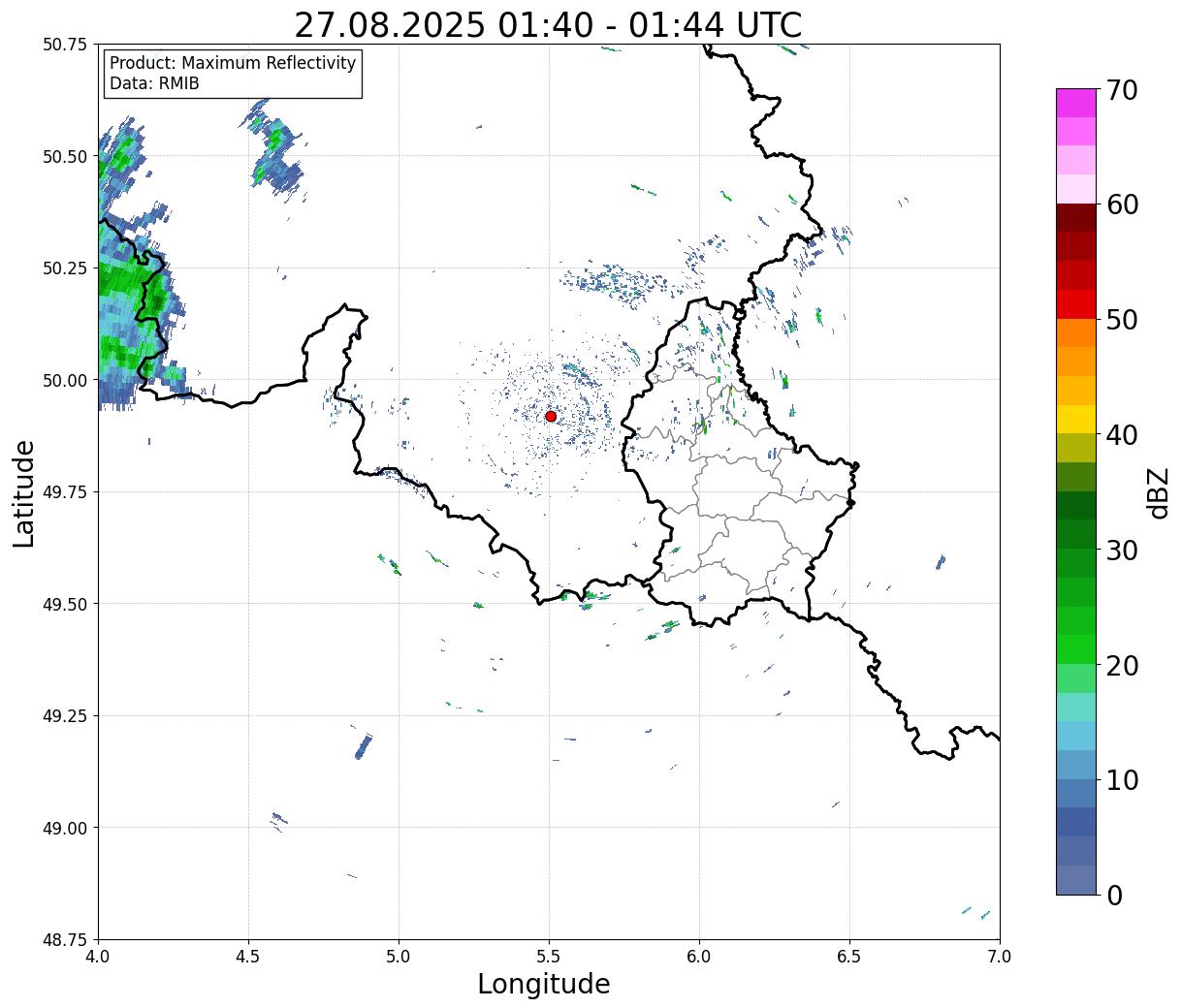Click the 'Longitude' axis label

544,984
